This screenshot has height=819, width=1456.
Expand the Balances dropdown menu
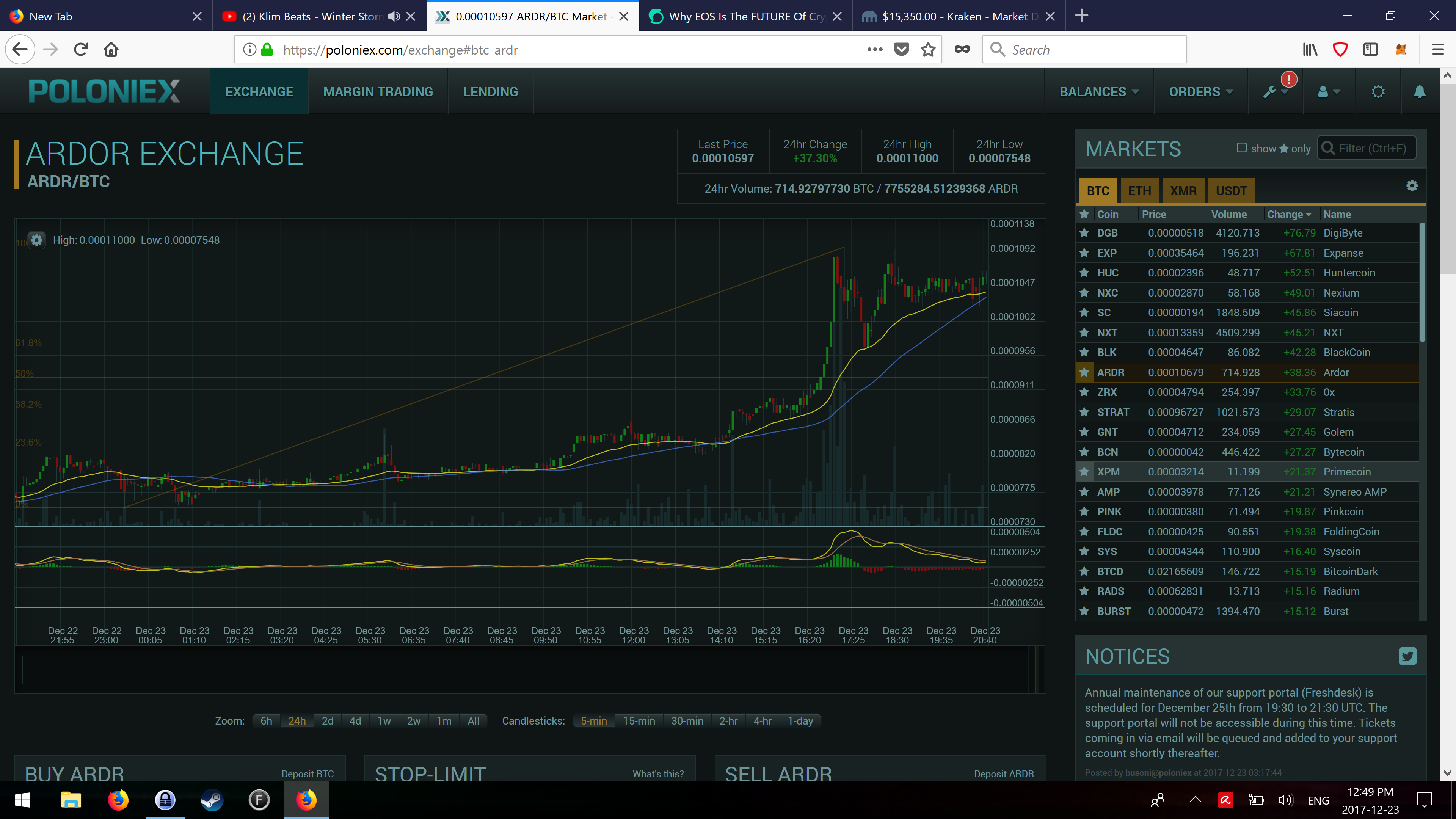click(1098, 91)
